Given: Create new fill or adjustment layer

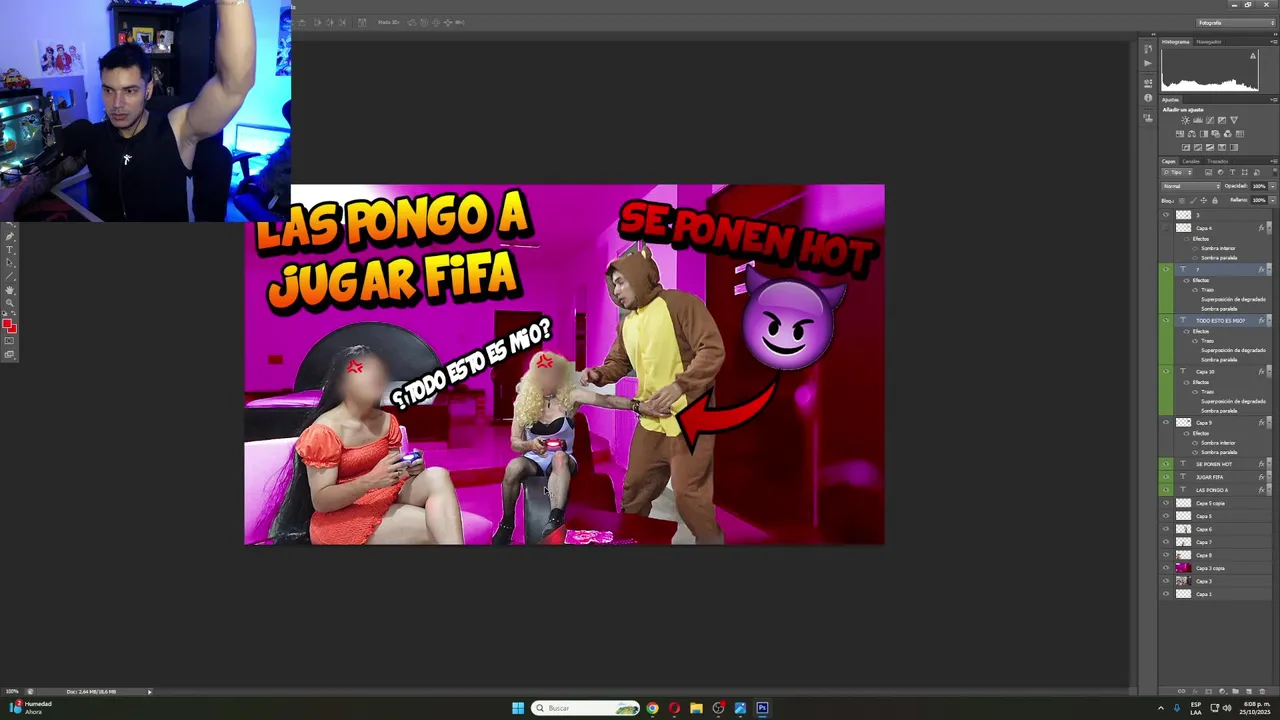Looking at the screenshot, I should (1222, 691).
